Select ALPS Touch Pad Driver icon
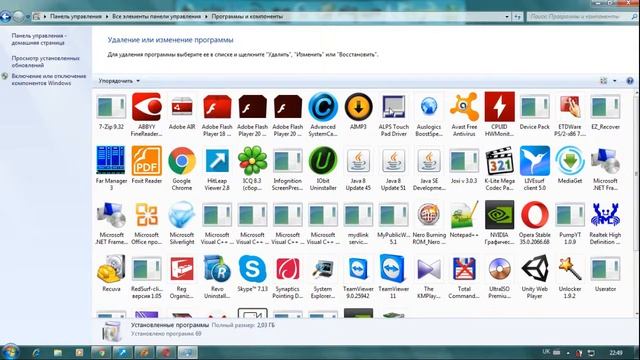Viewport: 640px width, 360px height. tap(393, 107)
